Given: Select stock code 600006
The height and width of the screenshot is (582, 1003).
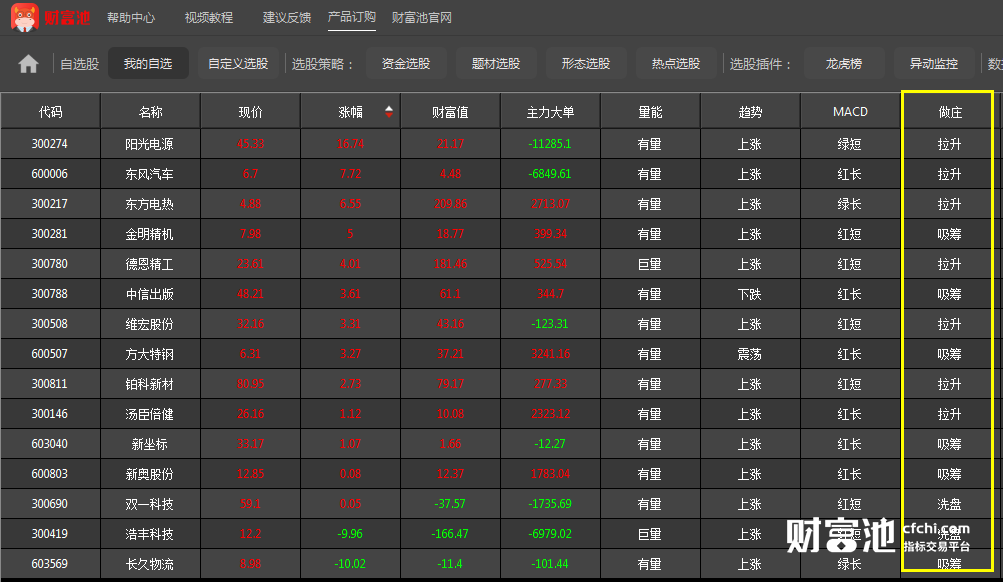Looking at the screenshot, I should (49, 174).
